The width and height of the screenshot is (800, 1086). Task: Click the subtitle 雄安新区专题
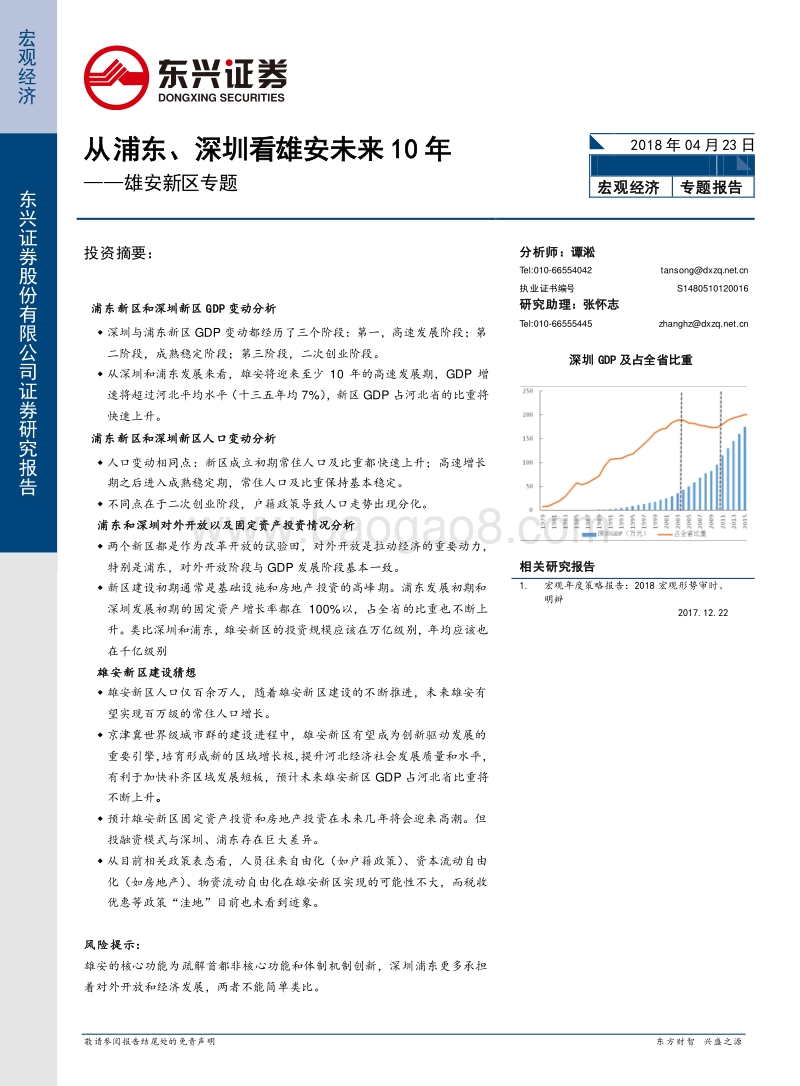181,183
